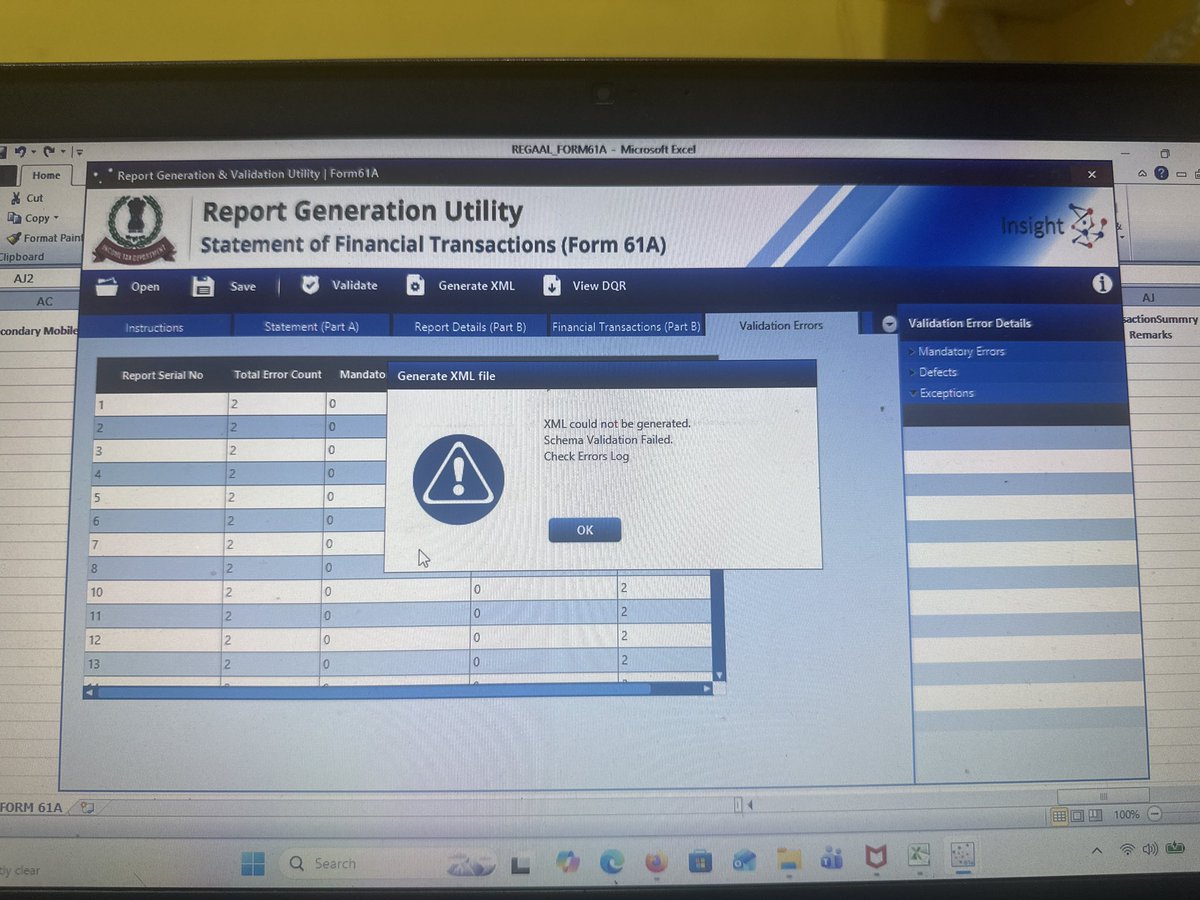
Task: Click the Wi-Fi icon in system tray
Action: 1127,848
